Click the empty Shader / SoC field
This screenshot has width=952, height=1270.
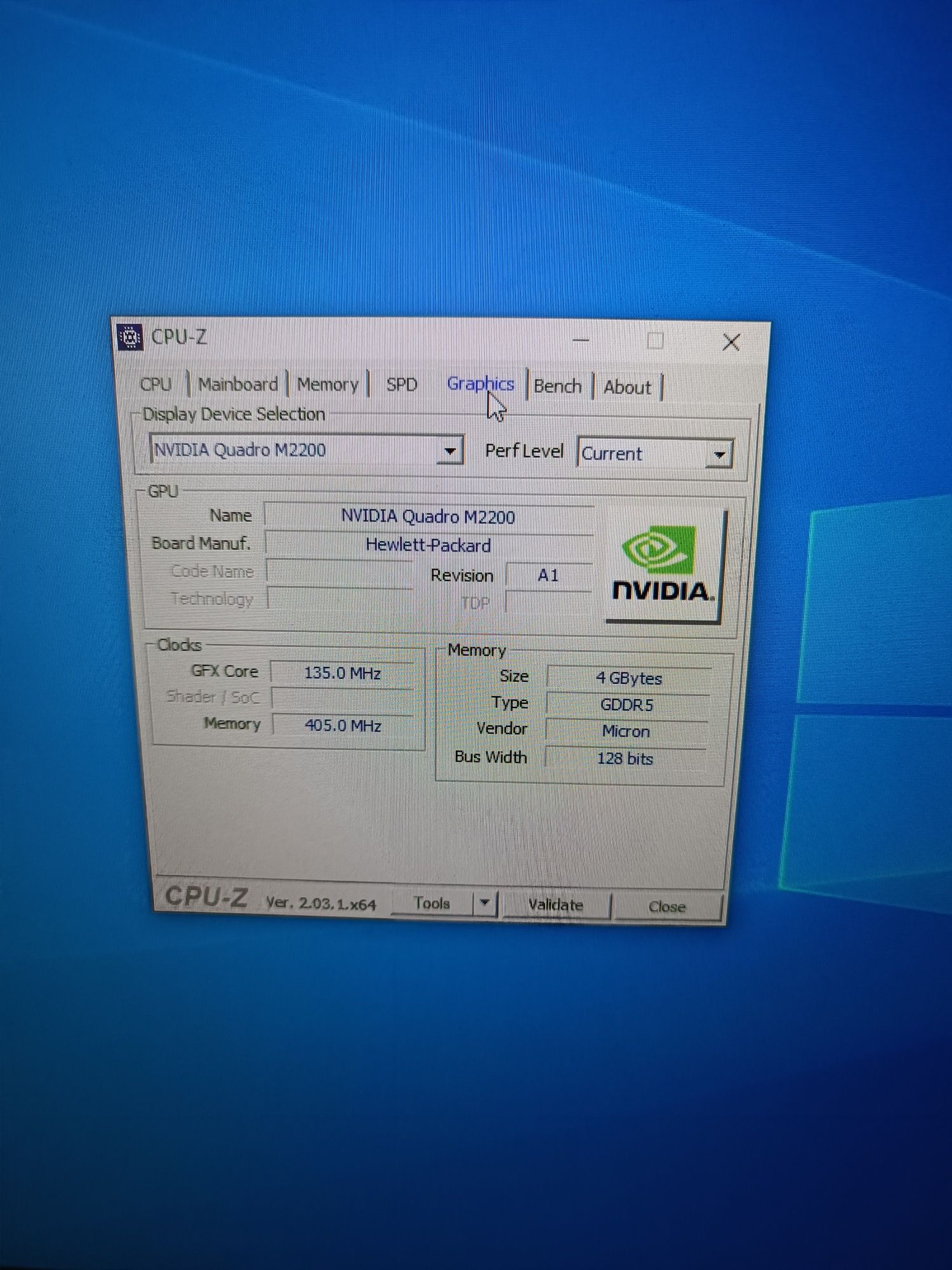tap(343, 698)
